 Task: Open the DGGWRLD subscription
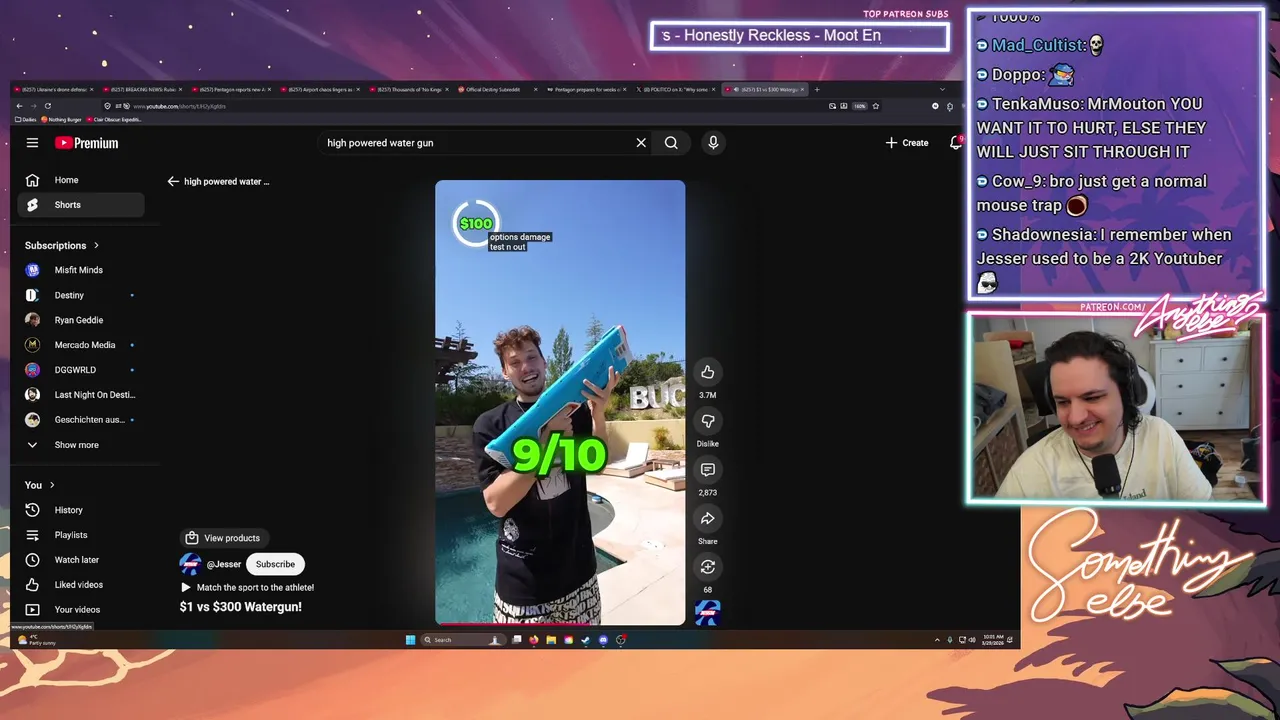[81, 370]
